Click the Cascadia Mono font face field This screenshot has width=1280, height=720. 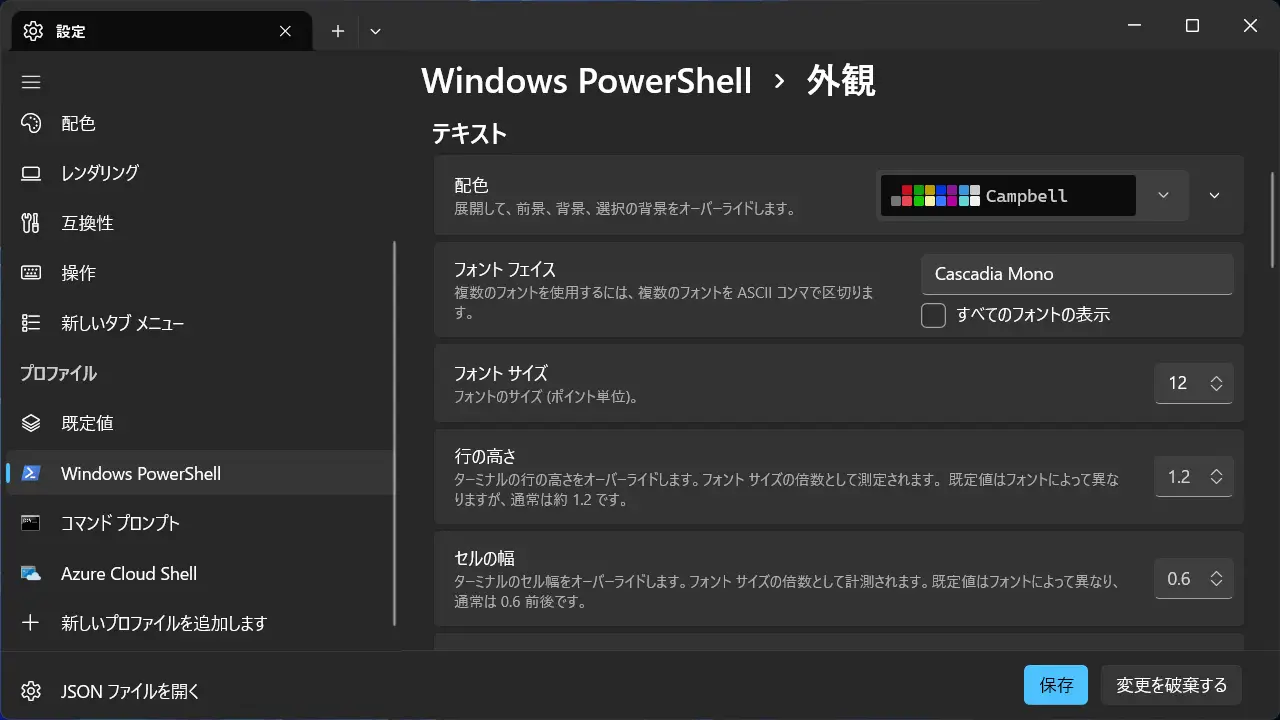(1076, 274)
